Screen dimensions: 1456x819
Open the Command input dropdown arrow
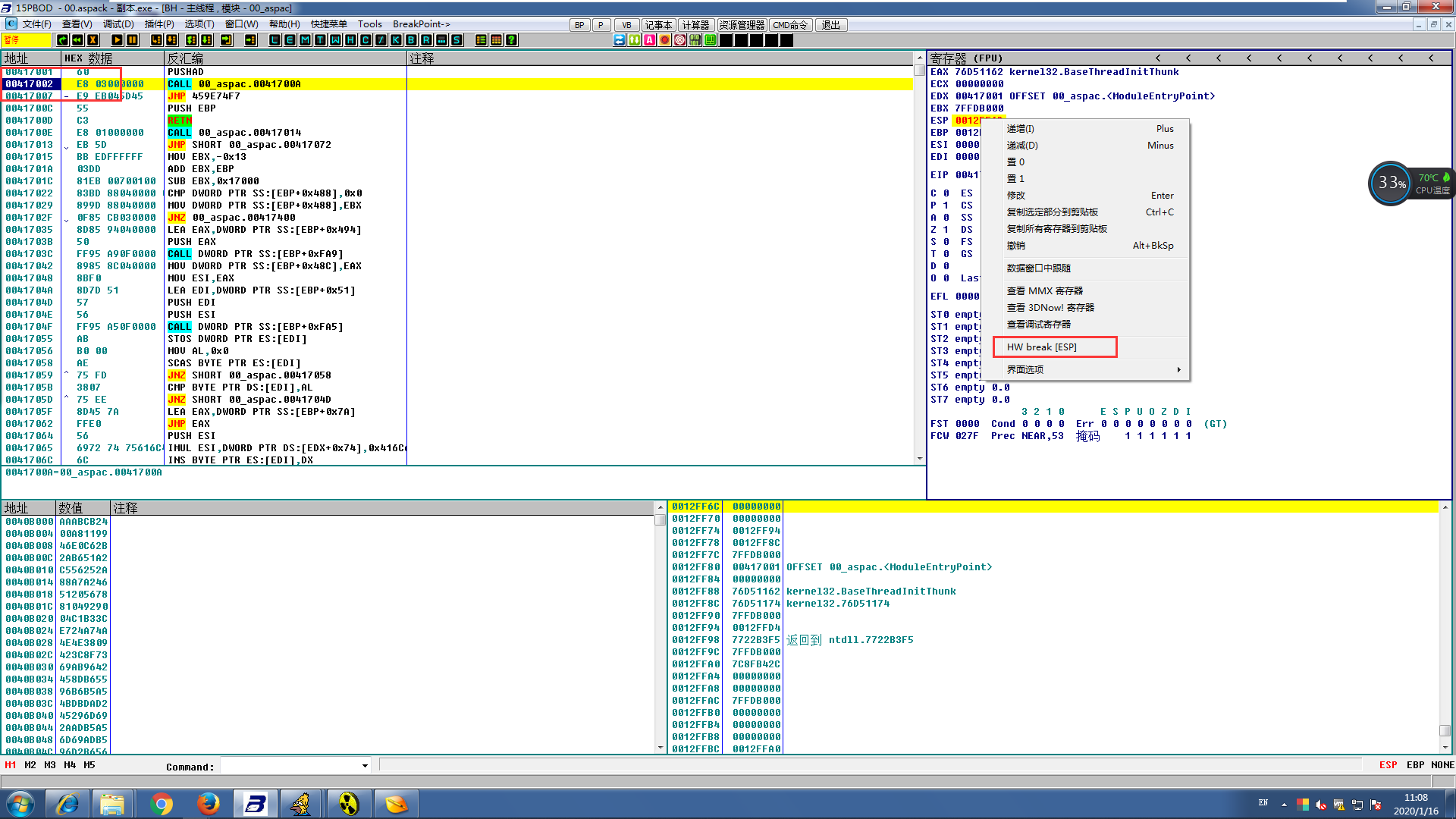pyautogui.click(x=365, y=766)
